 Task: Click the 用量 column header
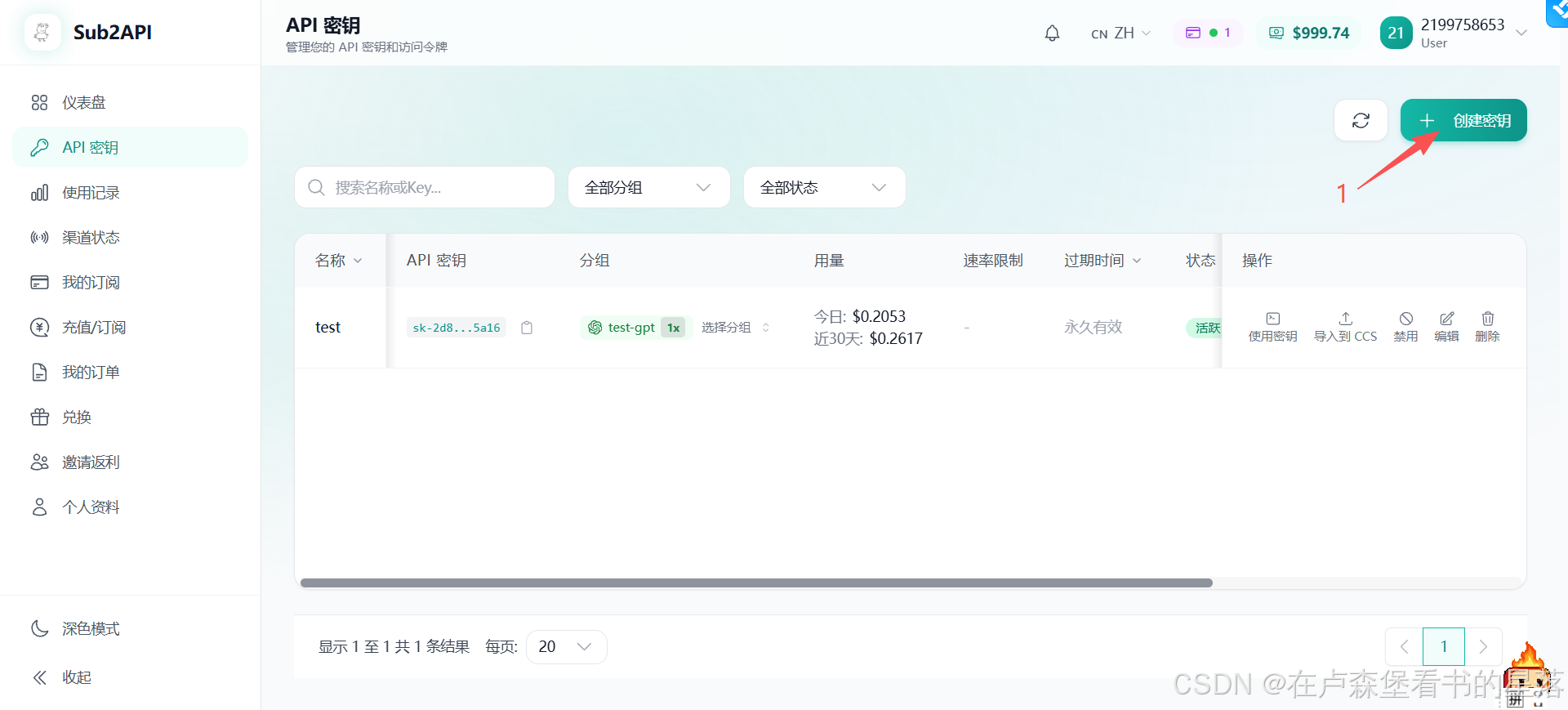click(x=829, y=261)
